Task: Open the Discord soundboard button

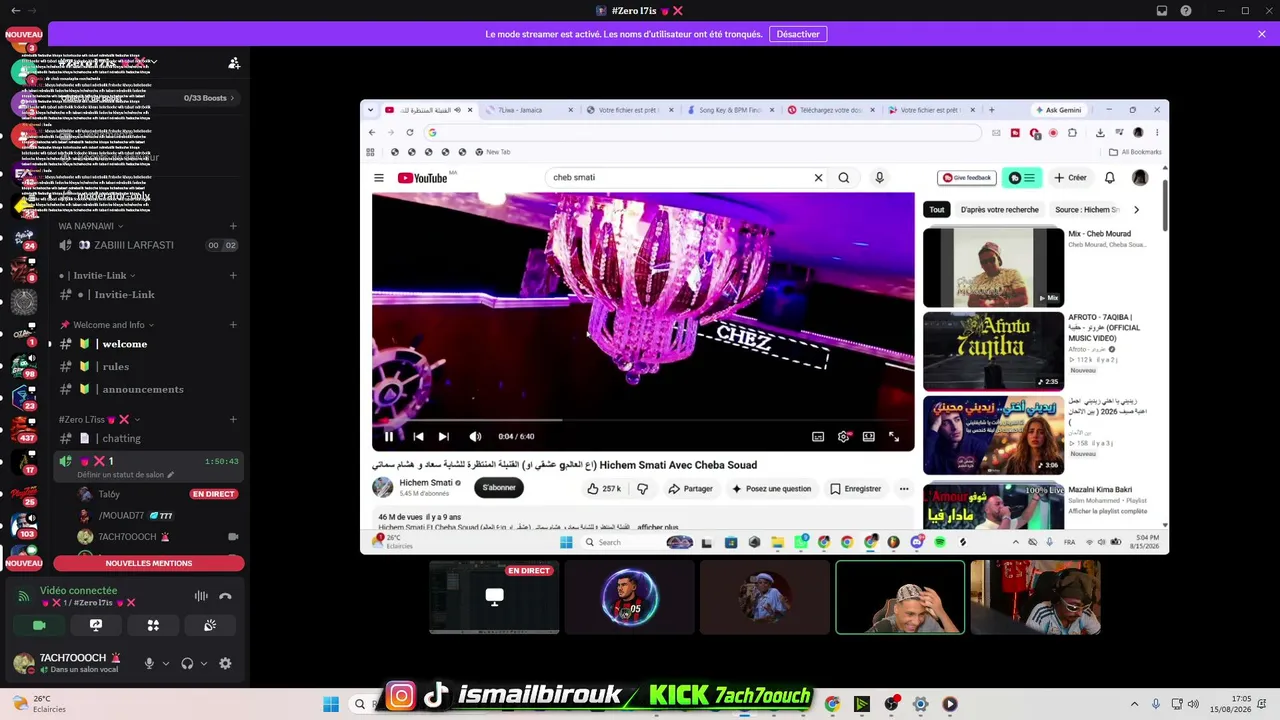Action: point(210,625)
